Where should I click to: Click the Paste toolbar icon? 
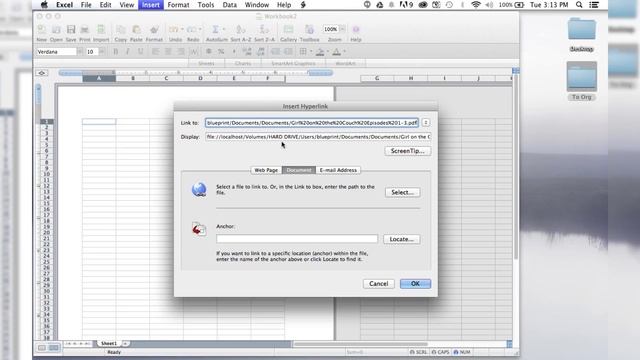click(x=136, y=30)
